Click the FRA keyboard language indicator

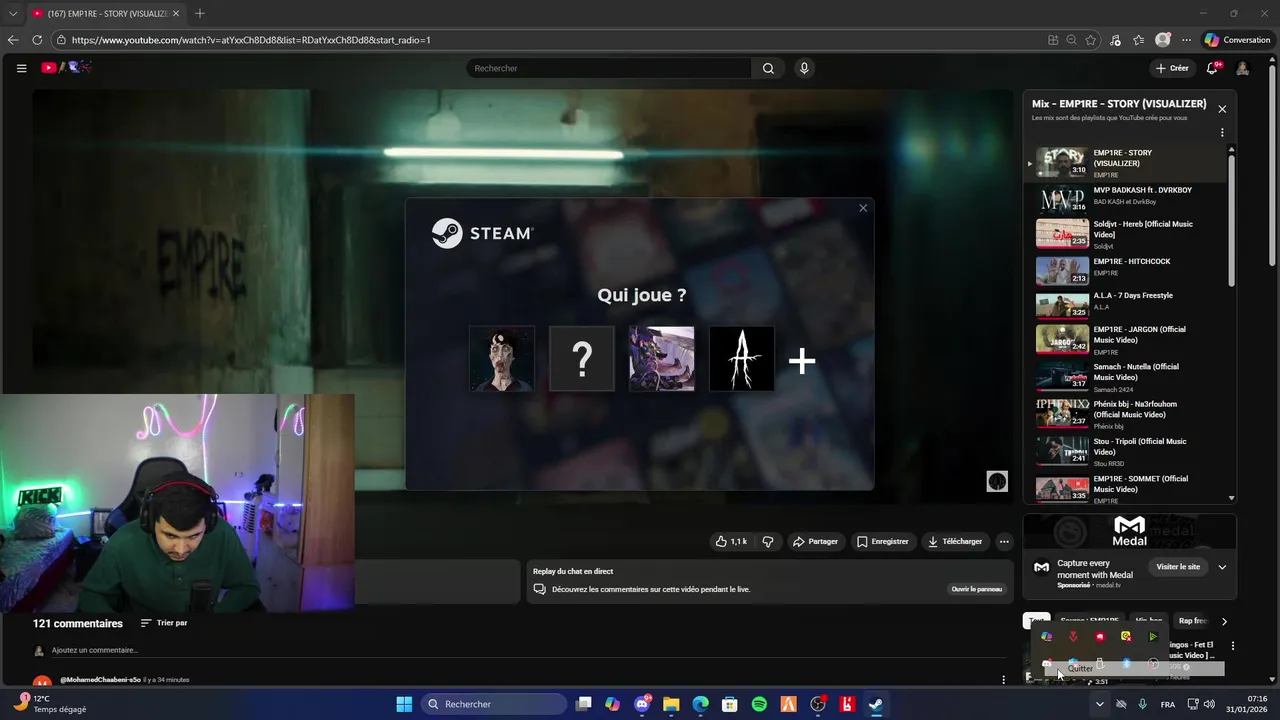coord(1168,705)
